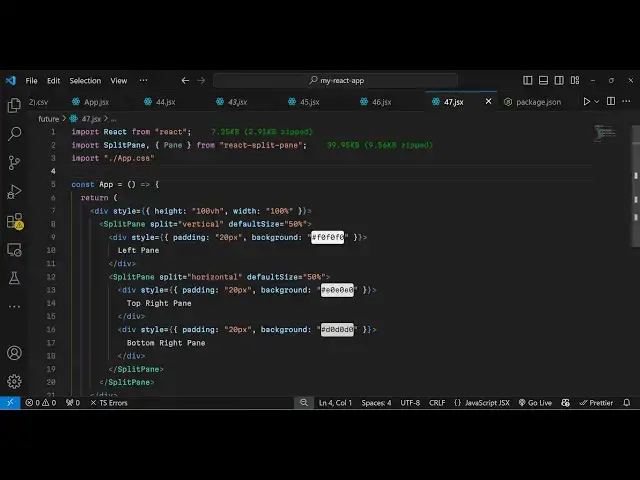The height and width of the screenshot is (480, 640).
Task: Close the 47.jsx tab
Action: (x=488, y=101)
